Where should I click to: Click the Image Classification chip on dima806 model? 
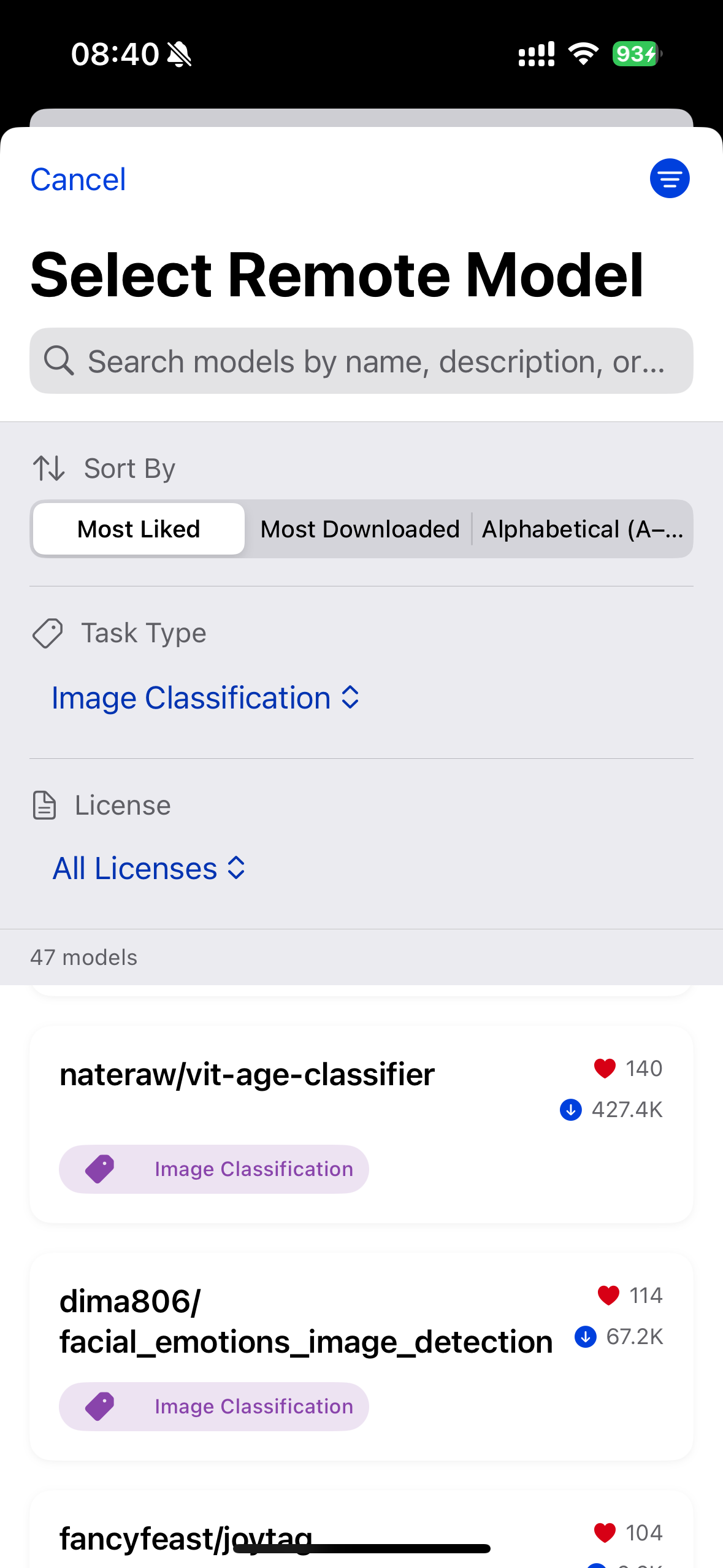(x=213, y=1406)
